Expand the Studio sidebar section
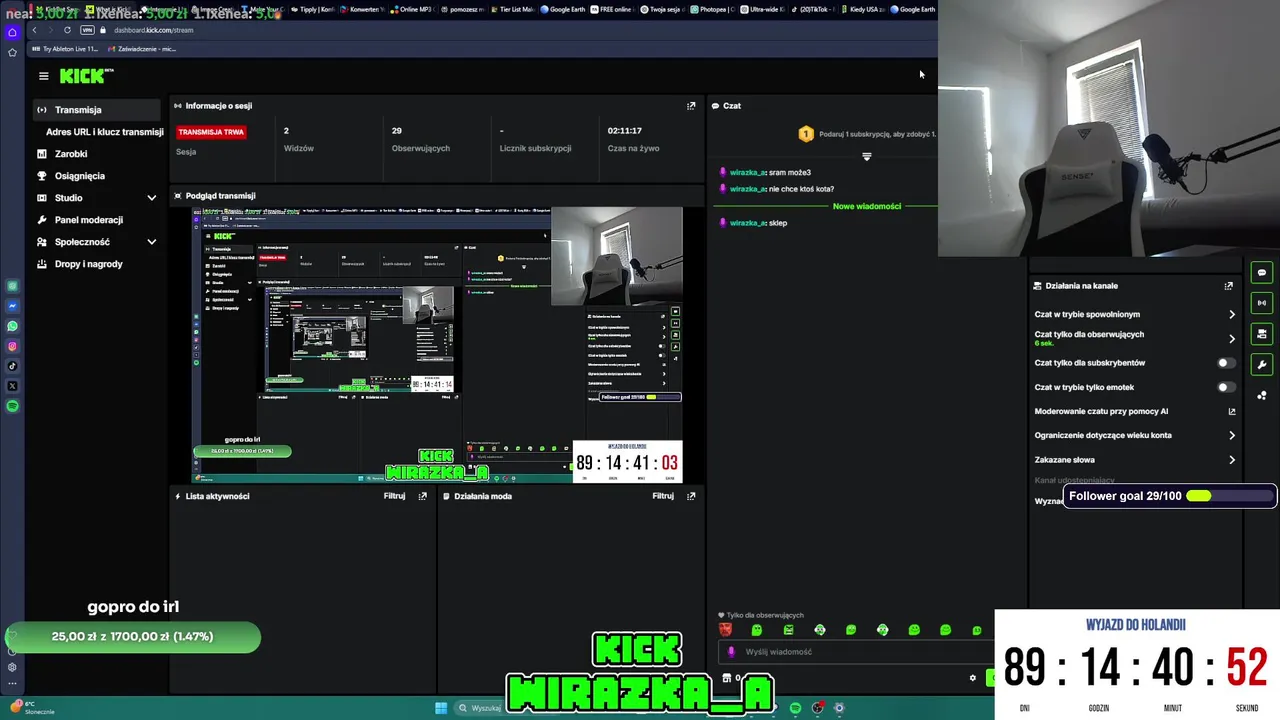Screen dimensions: 1280x720 pyautogui.click(x=152, y=198)
